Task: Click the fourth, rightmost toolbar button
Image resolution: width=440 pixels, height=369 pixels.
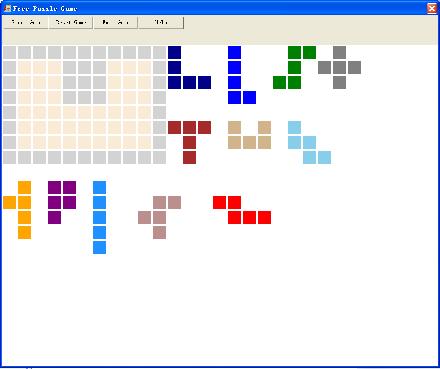Action: [161, 22]
